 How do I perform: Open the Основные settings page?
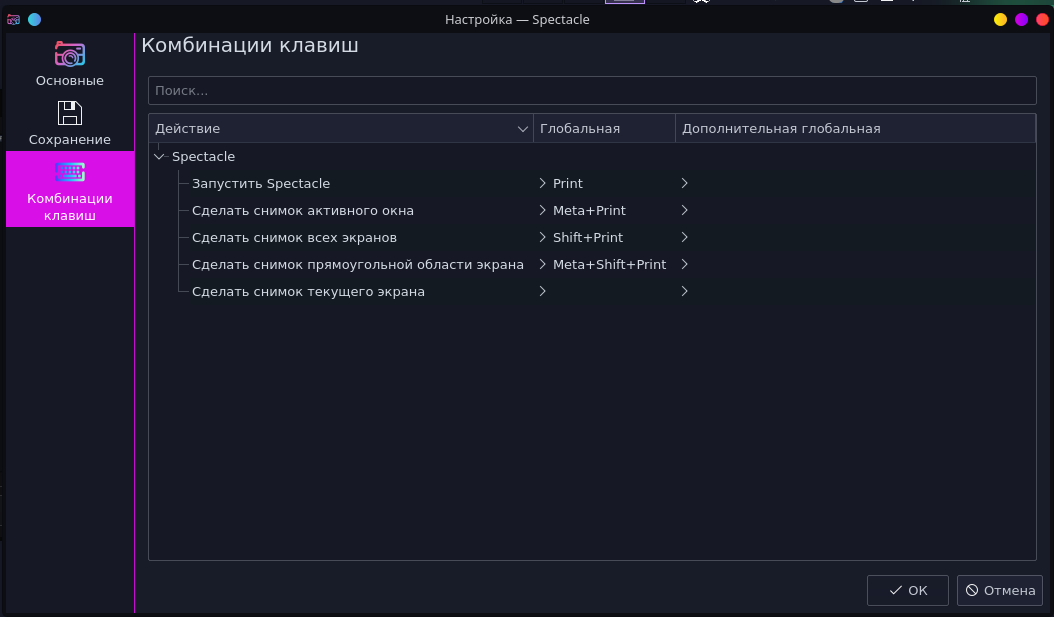[x=70, y=64]
